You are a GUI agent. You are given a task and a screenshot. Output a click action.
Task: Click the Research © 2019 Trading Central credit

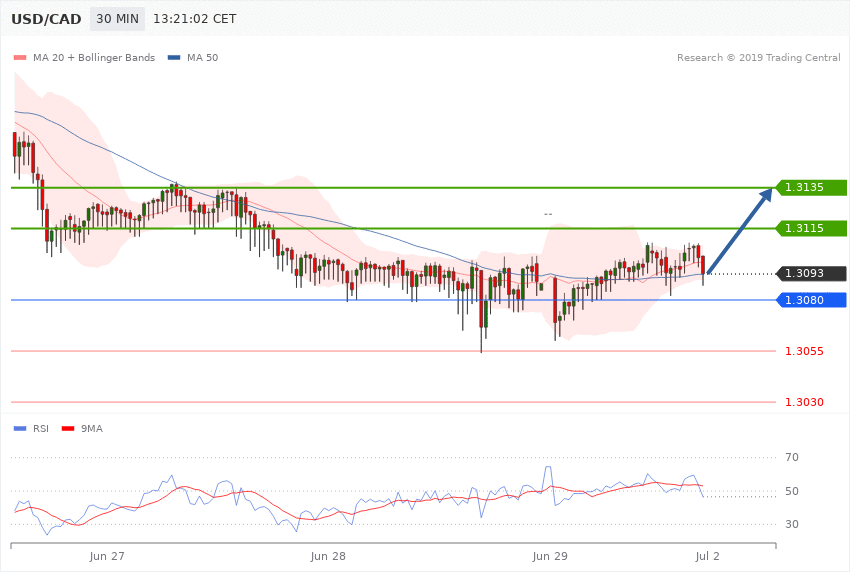[758, 57]
